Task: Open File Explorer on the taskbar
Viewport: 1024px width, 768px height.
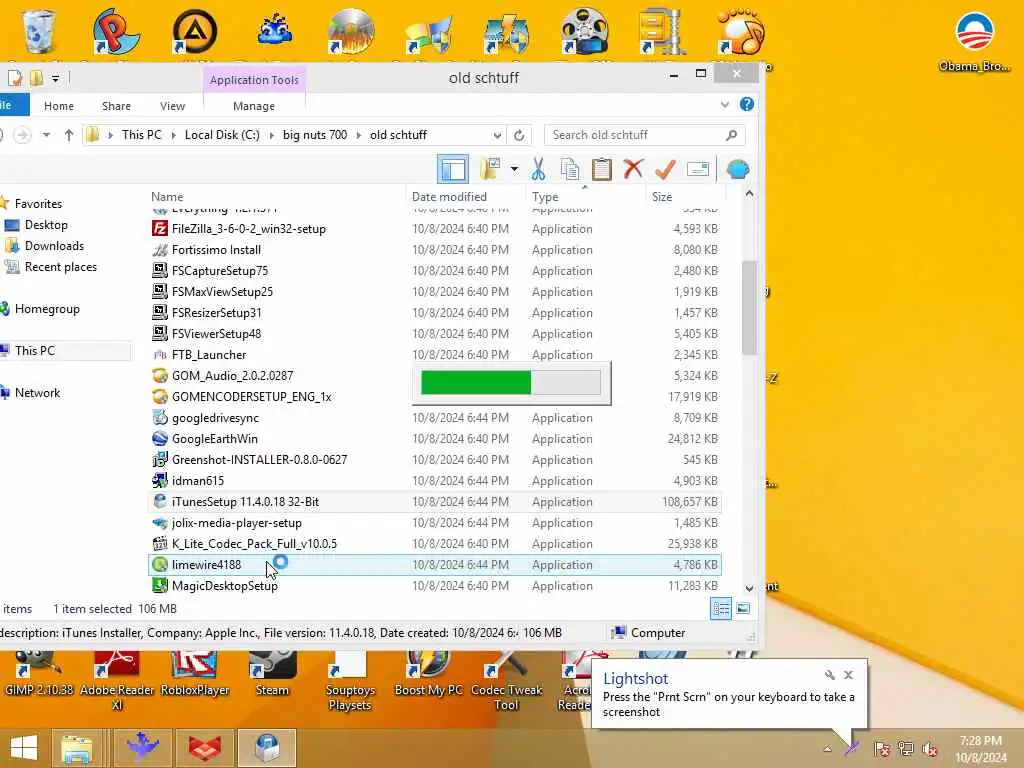Action: pos(77,748)
